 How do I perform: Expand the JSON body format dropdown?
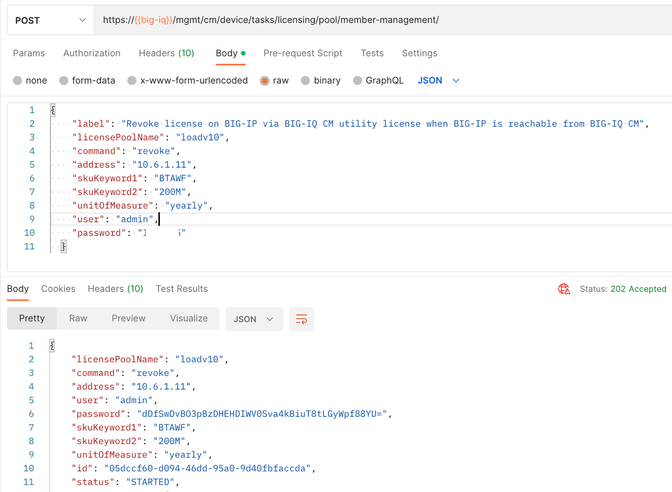pos(438,80)
